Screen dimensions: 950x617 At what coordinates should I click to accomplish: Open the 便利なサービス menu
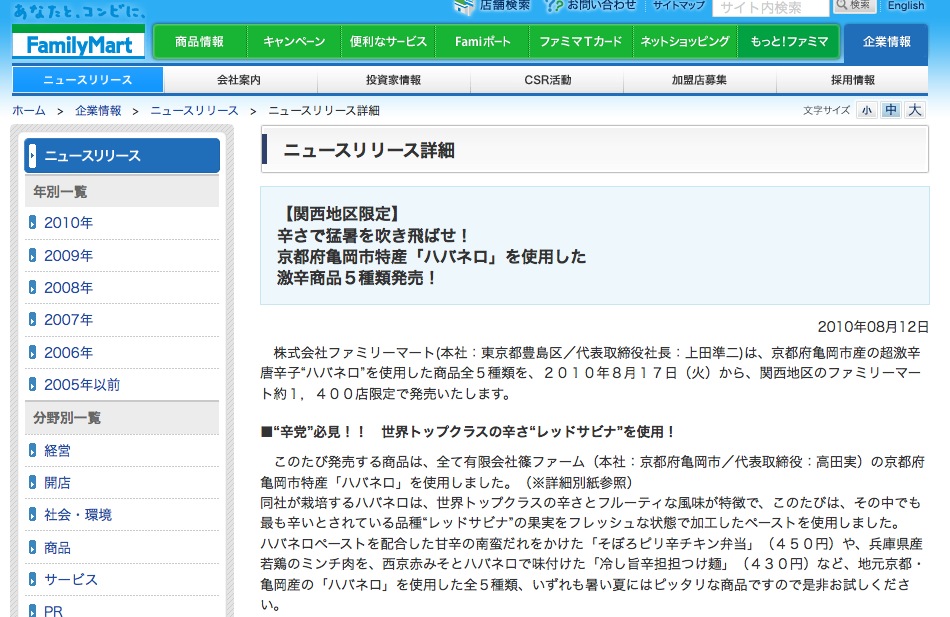pos(388,42)
